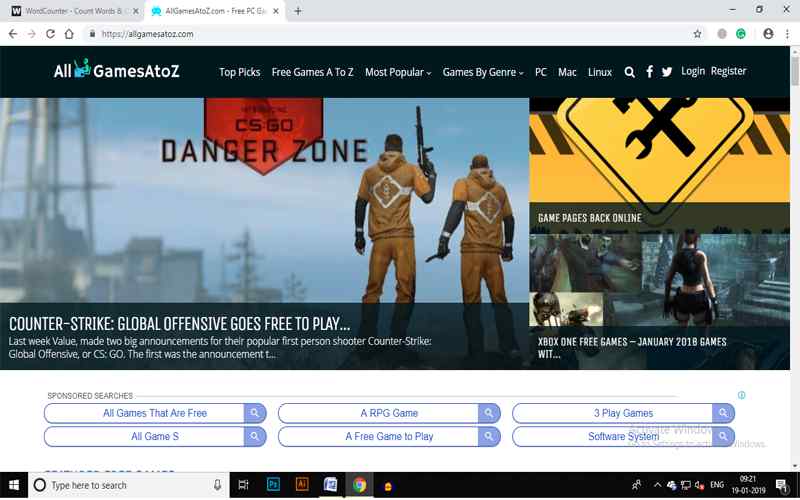Click the browser back arrow

[x=13, y=34]
